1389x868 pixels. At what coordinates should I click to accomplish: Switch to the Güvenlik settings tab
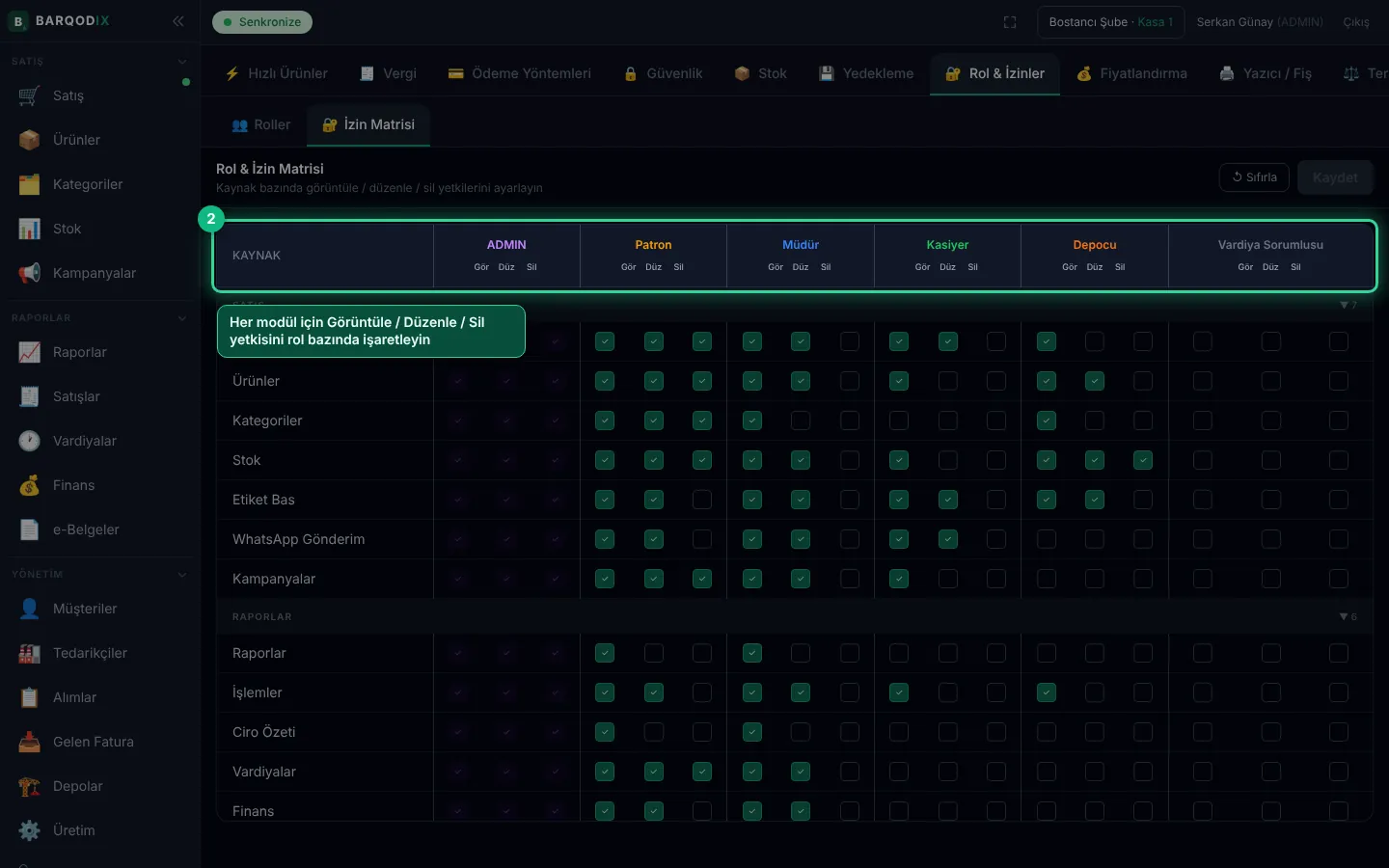coord(664,73)
